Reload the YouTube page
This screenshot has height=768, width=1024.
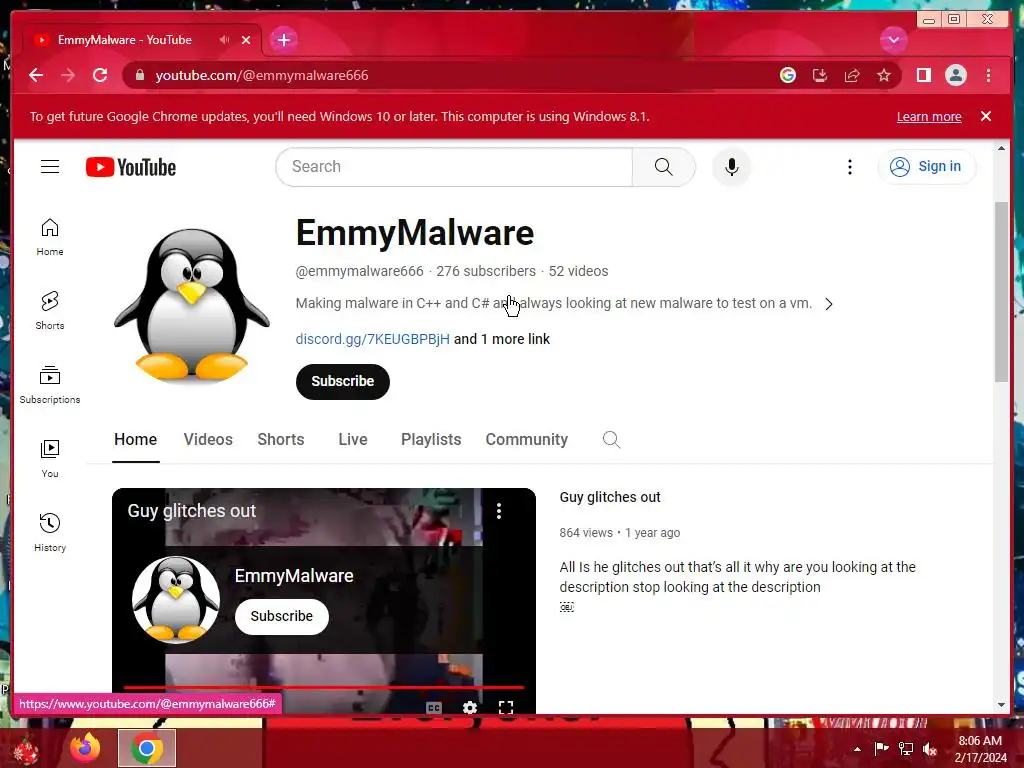click(100, 75)
